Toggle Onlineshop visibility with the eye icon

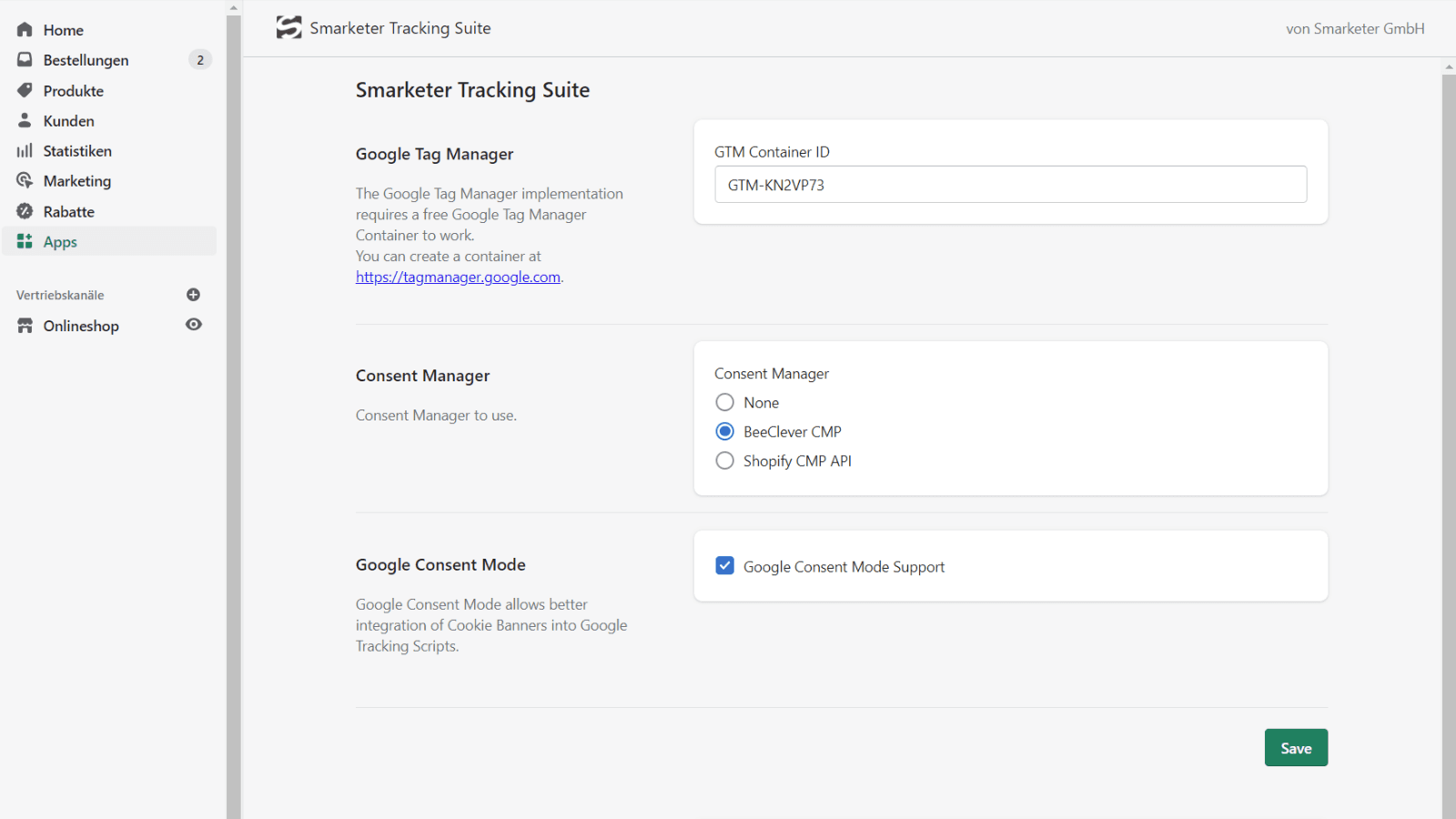coord(193,325)
